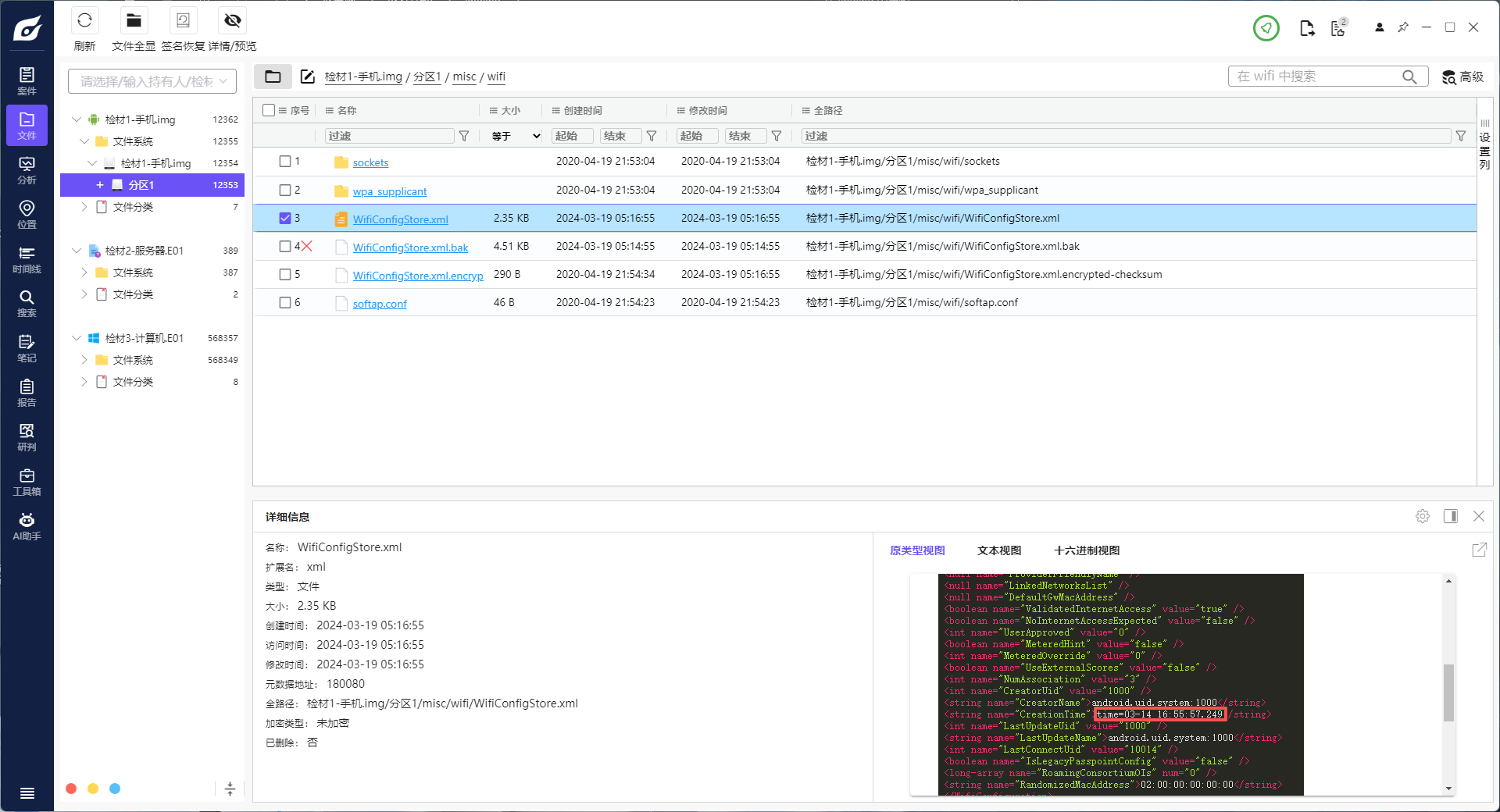Open the softap.conf file link

tap(380, 304)
